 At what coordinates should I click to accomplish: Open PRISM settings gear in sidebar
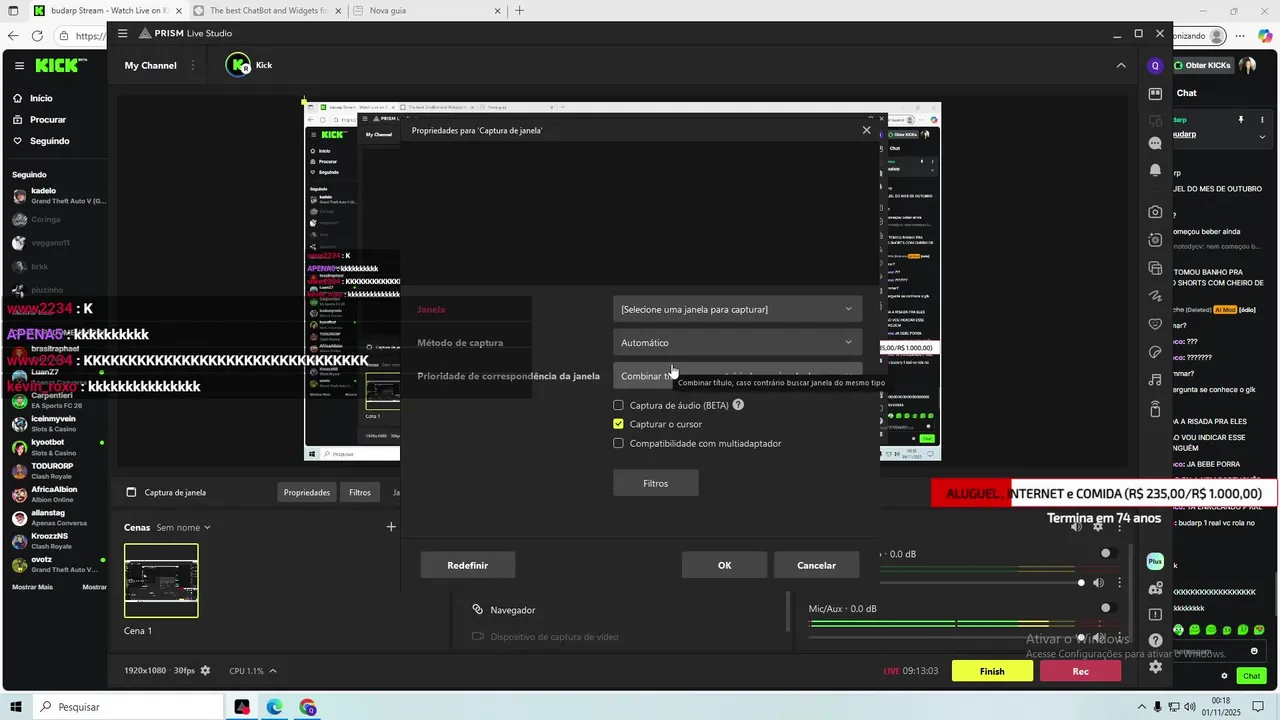click(1155, 666)
